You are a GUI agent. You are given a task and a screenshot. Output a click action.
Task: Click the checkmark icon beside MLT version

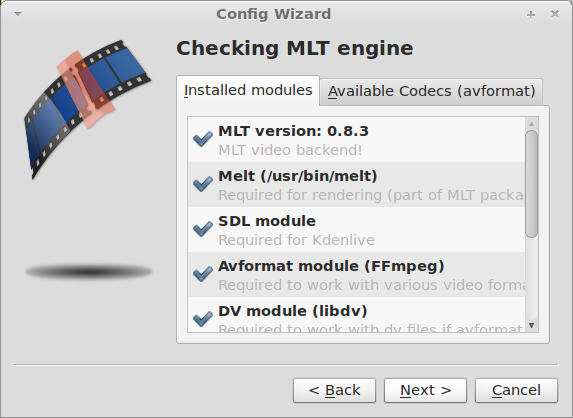click(x=203, y=139)
